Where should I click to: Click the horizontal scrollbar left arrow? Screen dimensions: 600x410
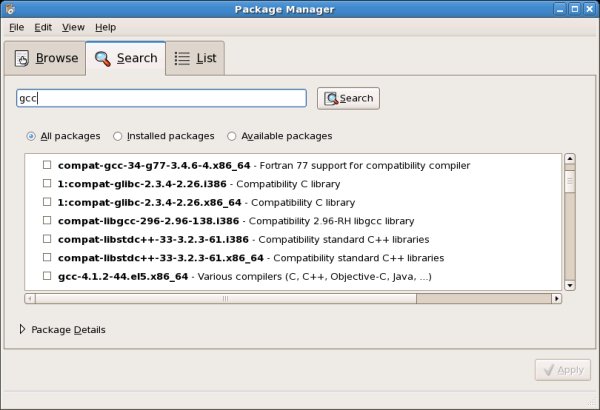tap(30, 299)
